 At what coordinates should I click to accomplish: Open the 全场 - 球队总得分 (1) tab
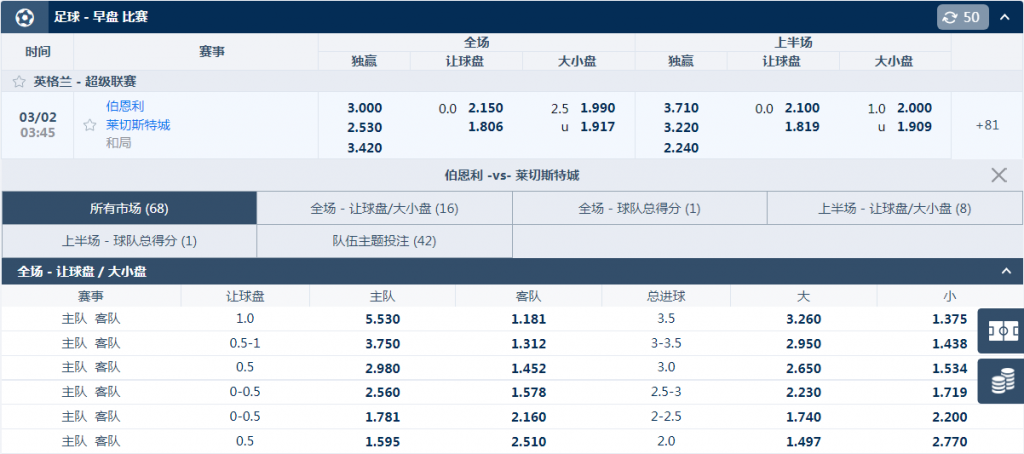(x=639, y=208)
